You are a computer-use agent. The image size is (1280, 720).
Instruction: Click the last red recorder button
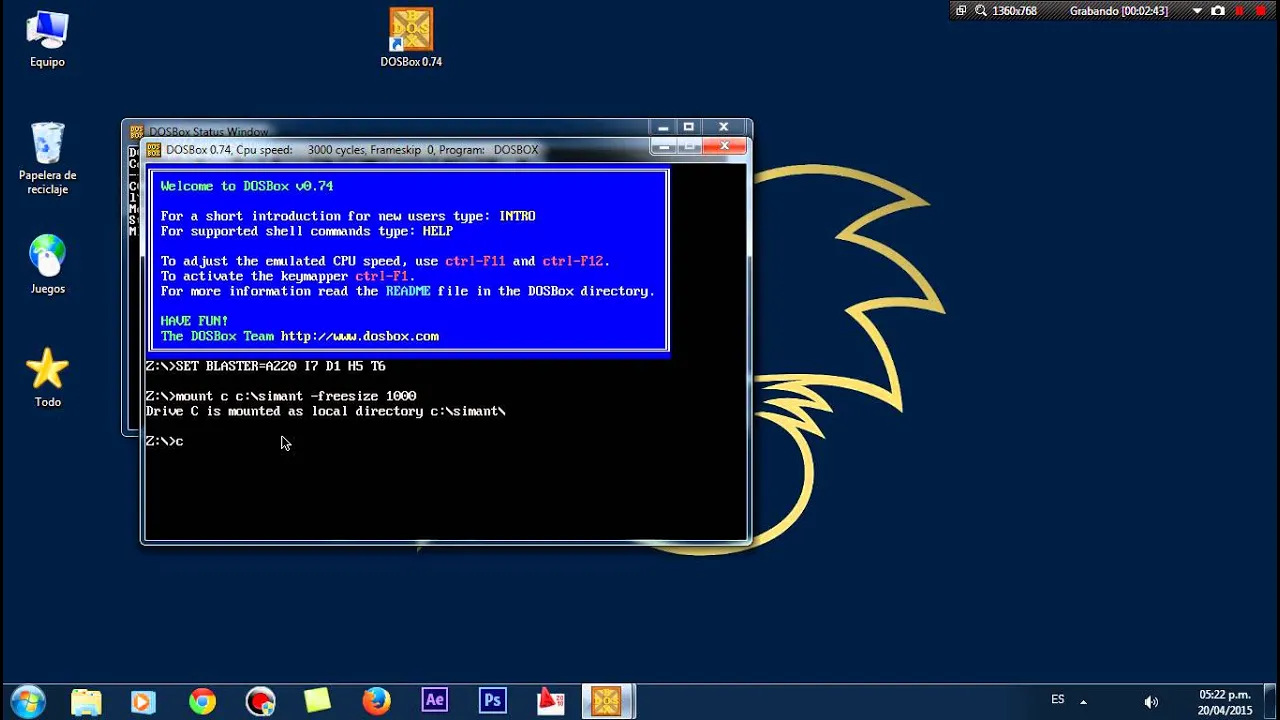pos(1261,11)
